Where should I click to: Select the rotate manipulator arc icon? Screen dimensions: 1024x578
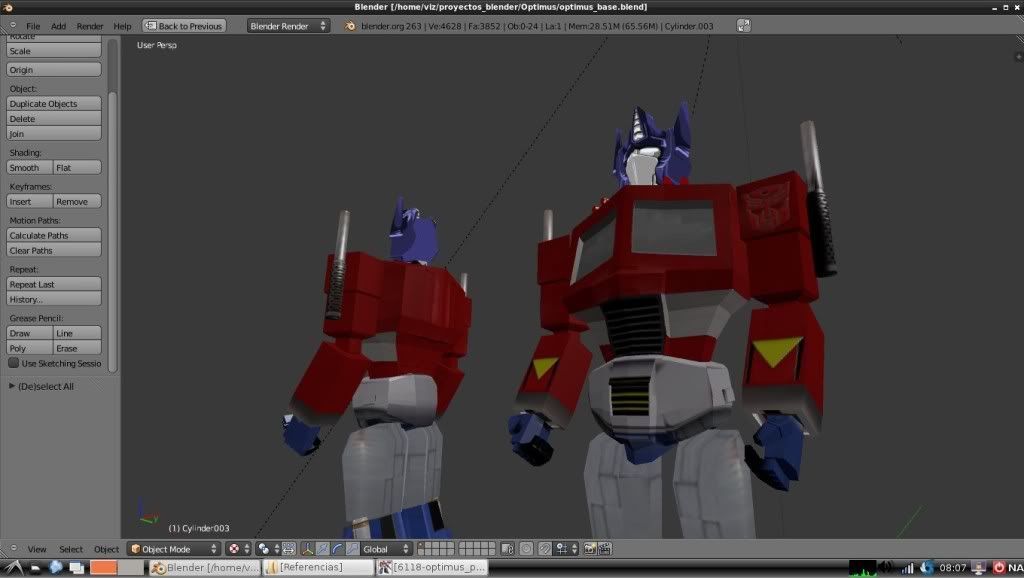pyautogui.click(x=337, y=549)
